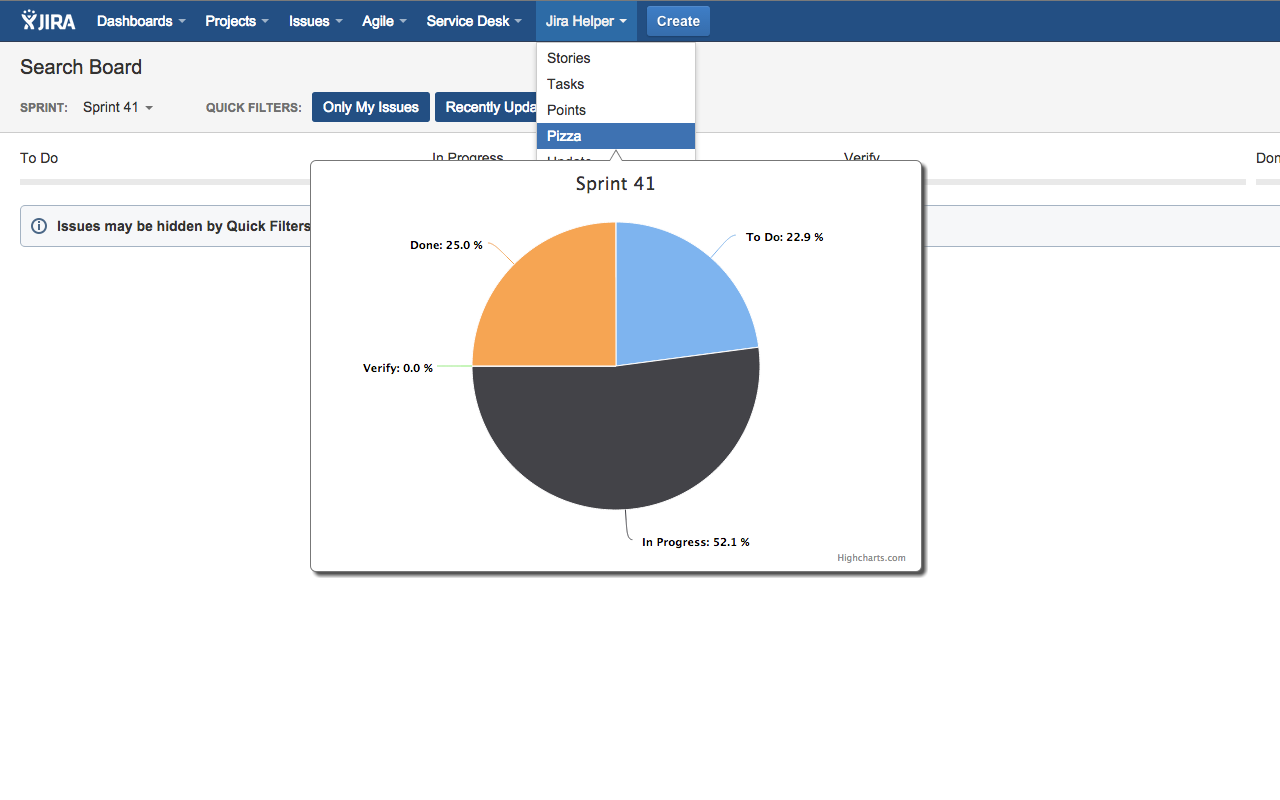Click the To Do column header
This screenshot has height=800, width=1280.
pyautogui.click(x=39, y=158)
